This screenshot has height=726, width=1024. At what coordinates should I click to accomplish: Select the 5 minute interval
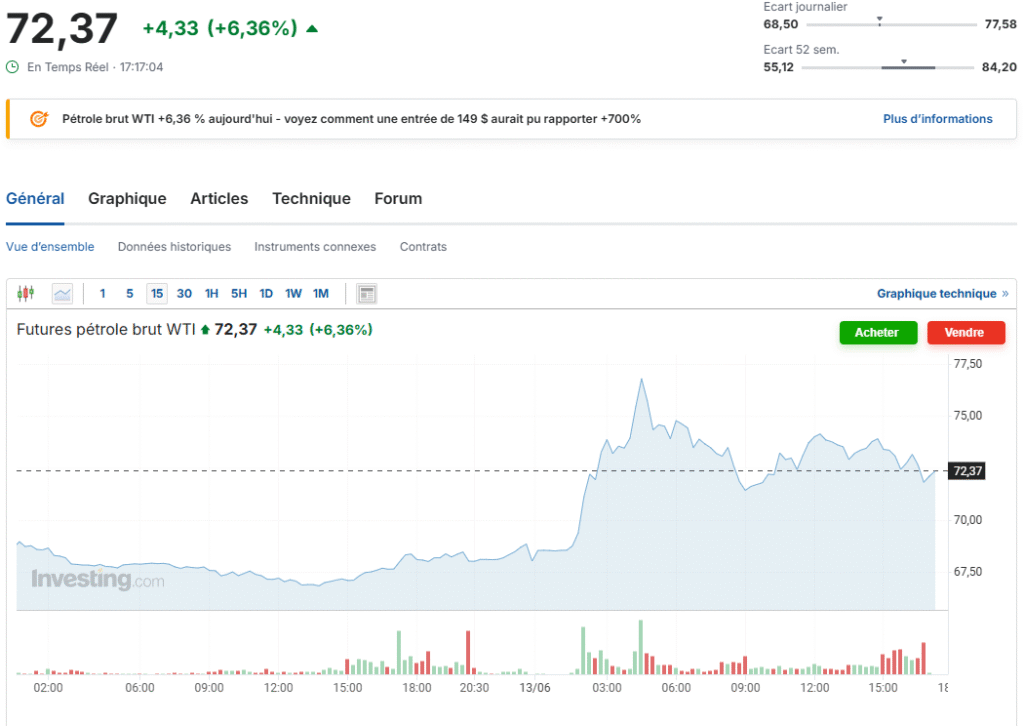[130, 294]
